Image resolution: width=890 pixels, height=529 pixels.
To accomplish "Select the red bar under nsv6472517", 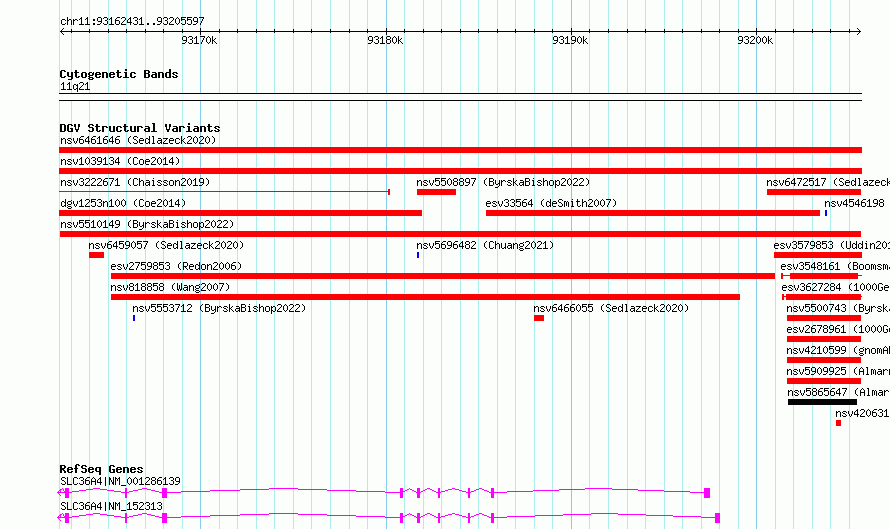I will click(814, 192).
